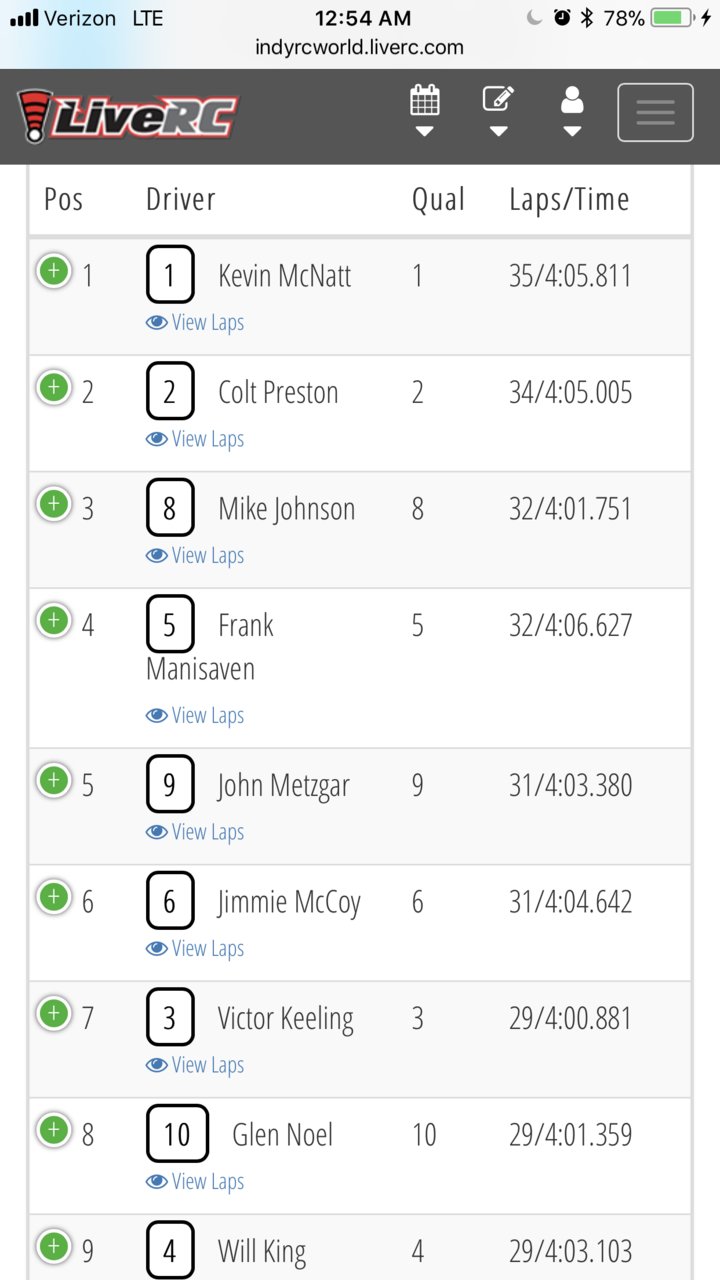Expand green plus for Frank Manisaven row
This screenshot has height=1280, width=720.
[54, 620]
